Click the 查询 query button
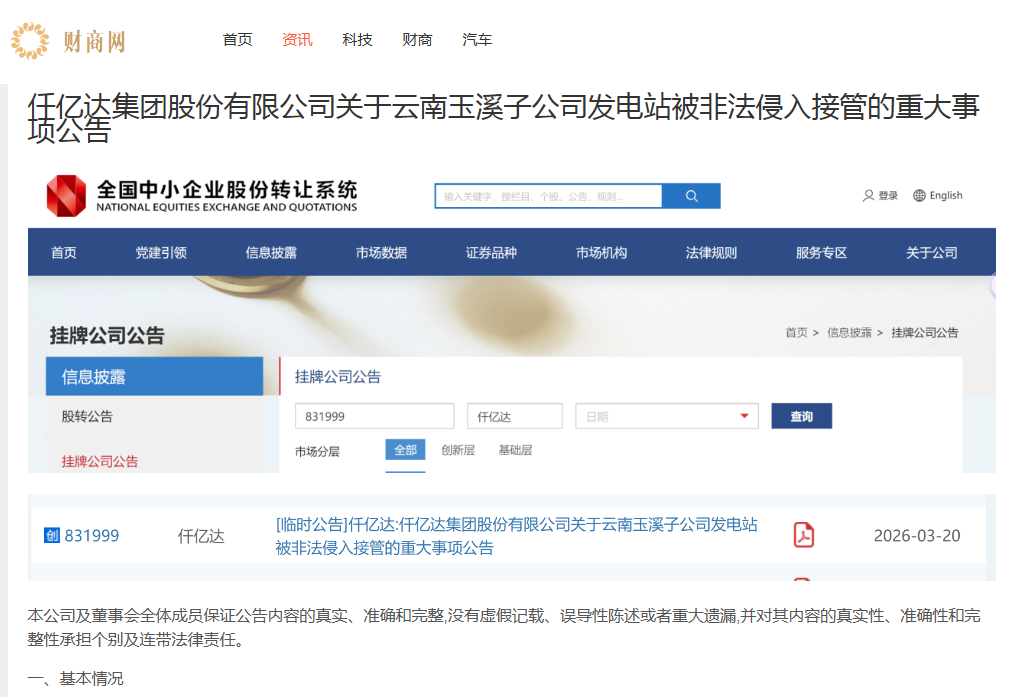Viewport: 1009px width, 697px height. (802, 416)
